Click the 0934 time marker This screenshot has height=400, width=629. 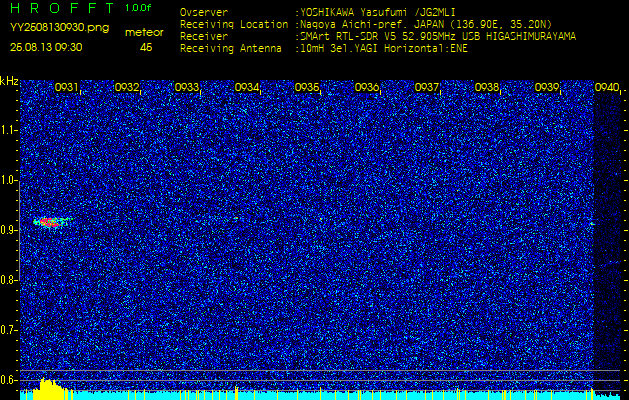pyautogui.click(x=247, y=87)
